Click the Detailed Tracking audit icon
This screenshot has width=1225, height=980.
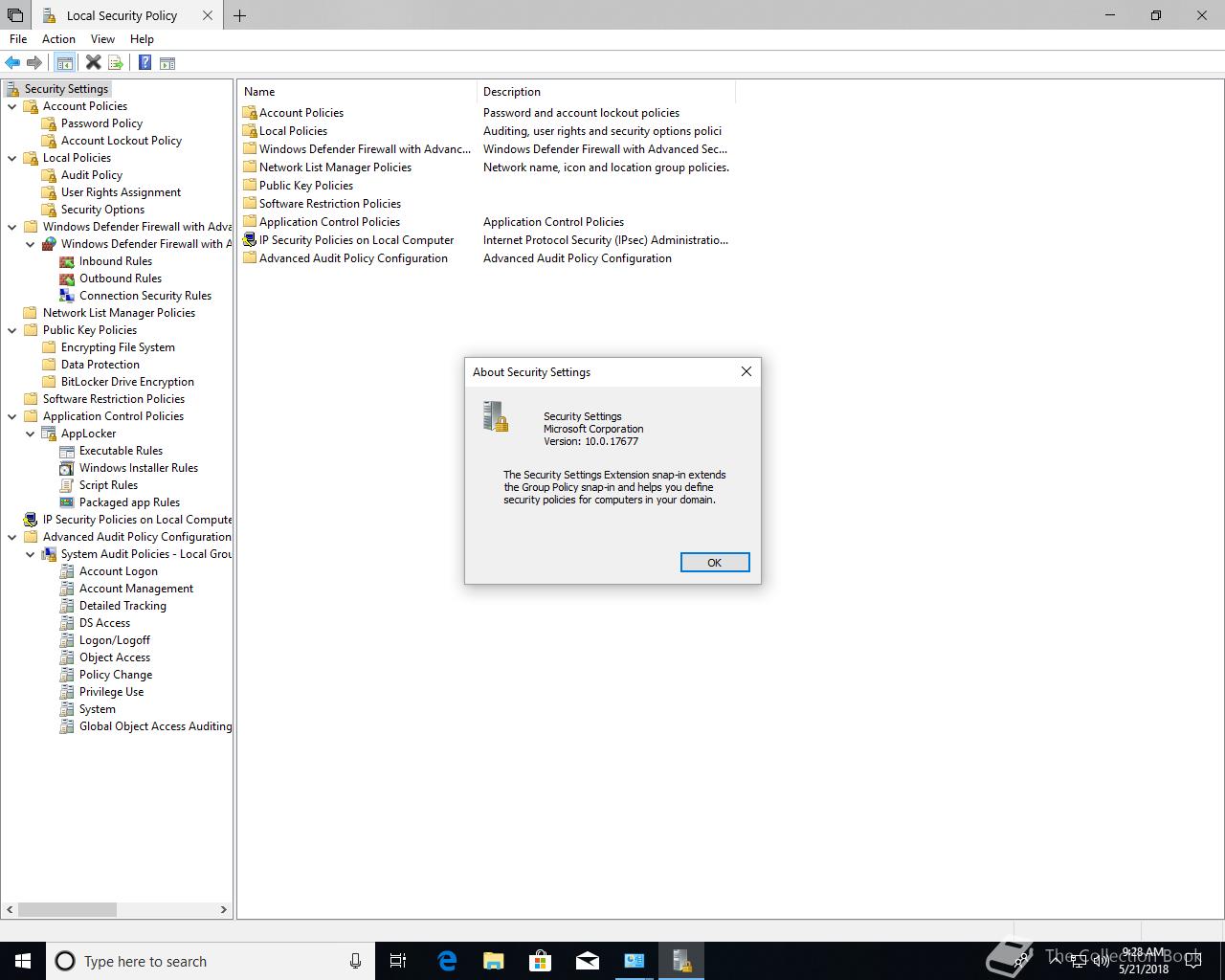67,606
